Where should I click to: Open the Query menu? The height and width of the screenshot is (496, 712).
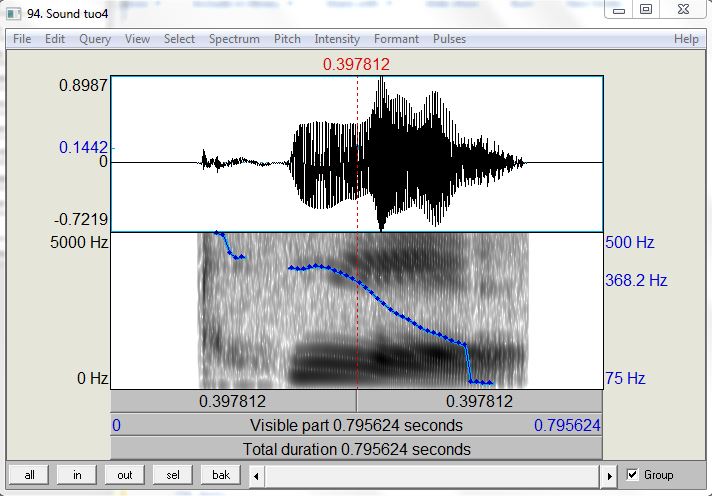(95, 39)
